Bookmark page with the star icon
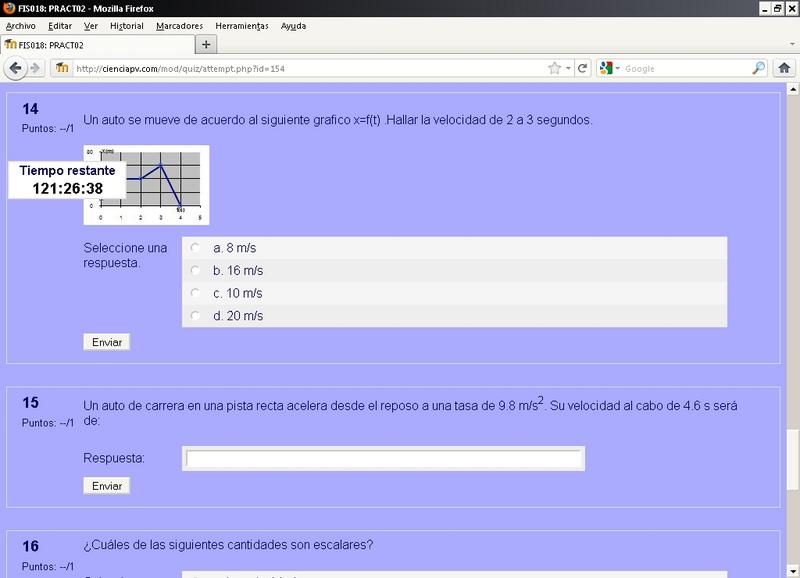This screenshot has width=800, height=578. point(555,68)
